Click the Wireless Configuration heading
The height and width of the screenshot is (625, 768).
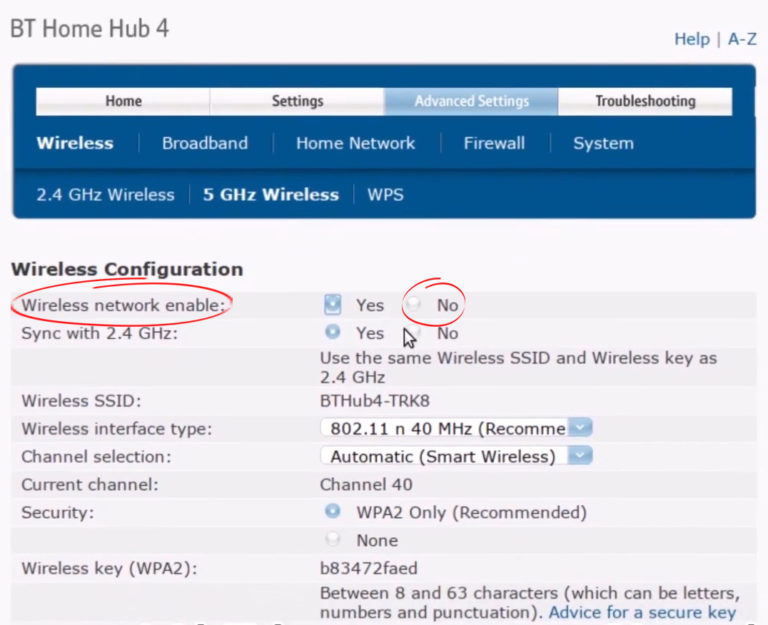pyautogui.click(x=127, y=269)
